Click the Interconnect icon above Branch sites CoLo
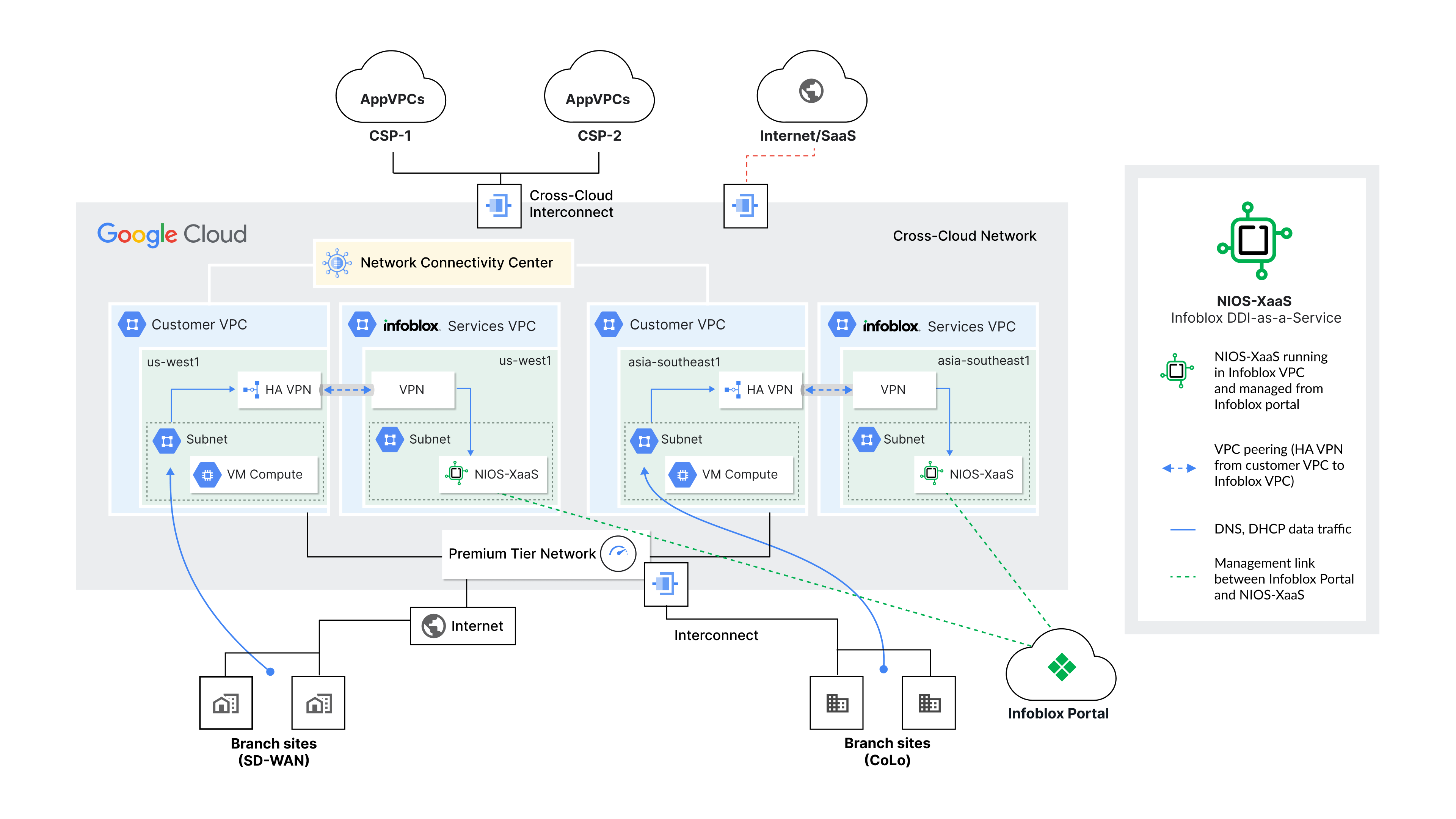The width and height of the screenshot is (1456, 819). click(667, 585)
